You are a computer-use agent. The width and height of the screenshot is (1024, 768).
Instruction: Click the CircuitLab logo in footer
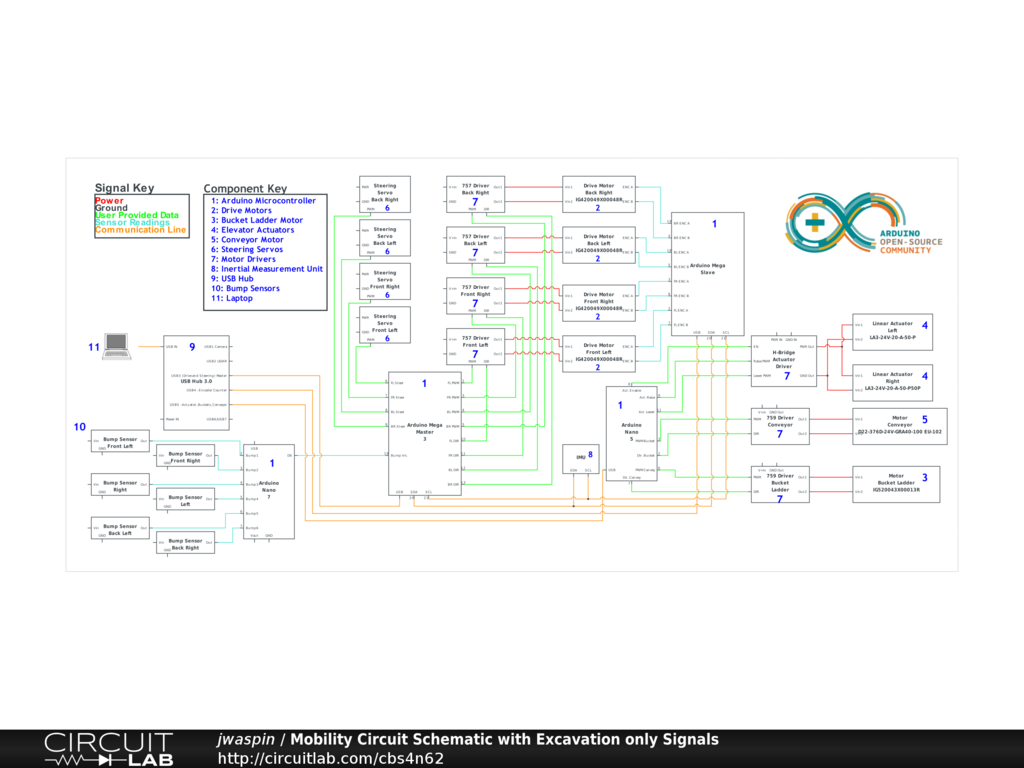[x=108, y=750]
